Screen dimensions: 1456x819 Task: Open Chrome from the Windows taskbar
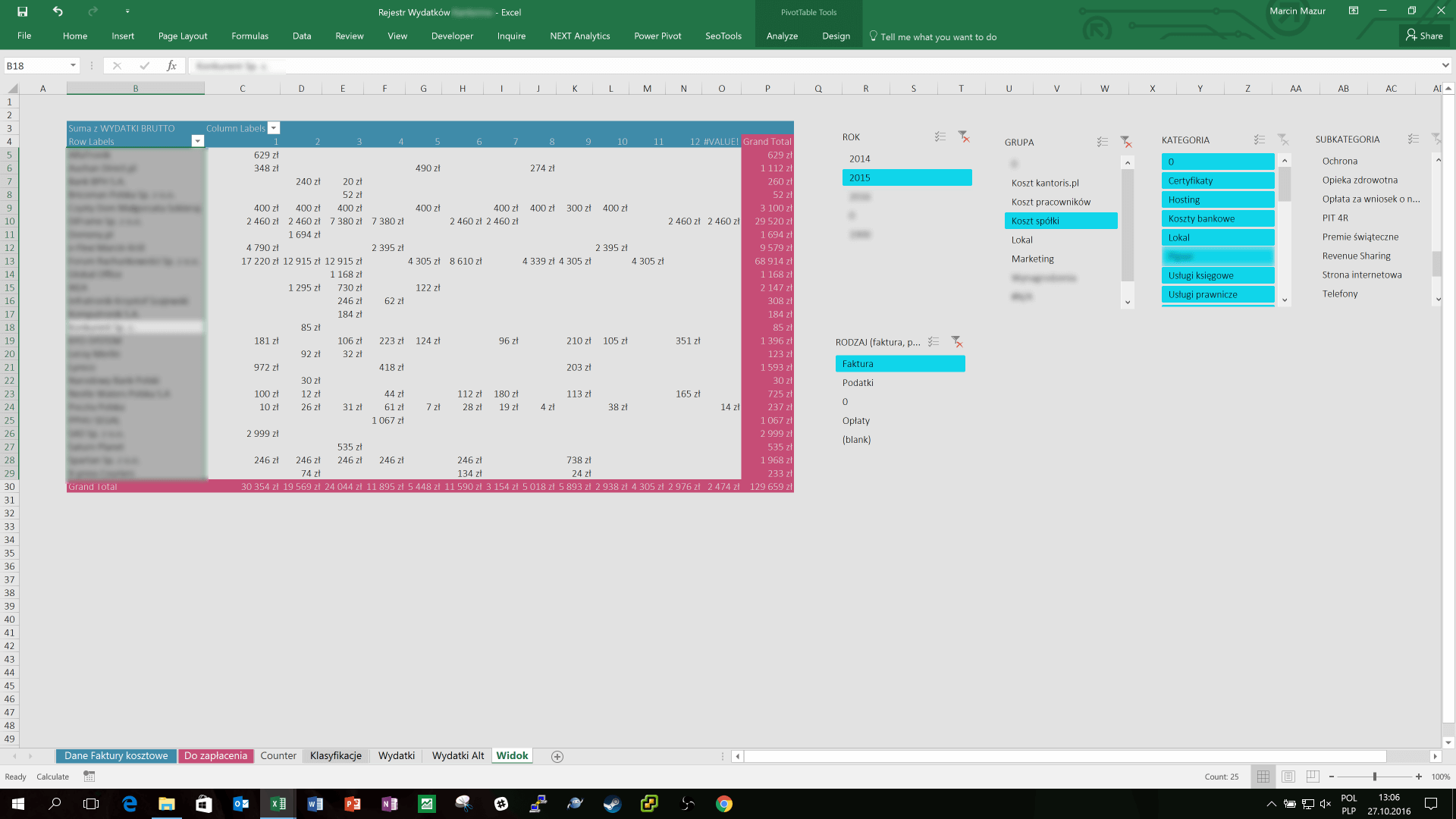724,804
